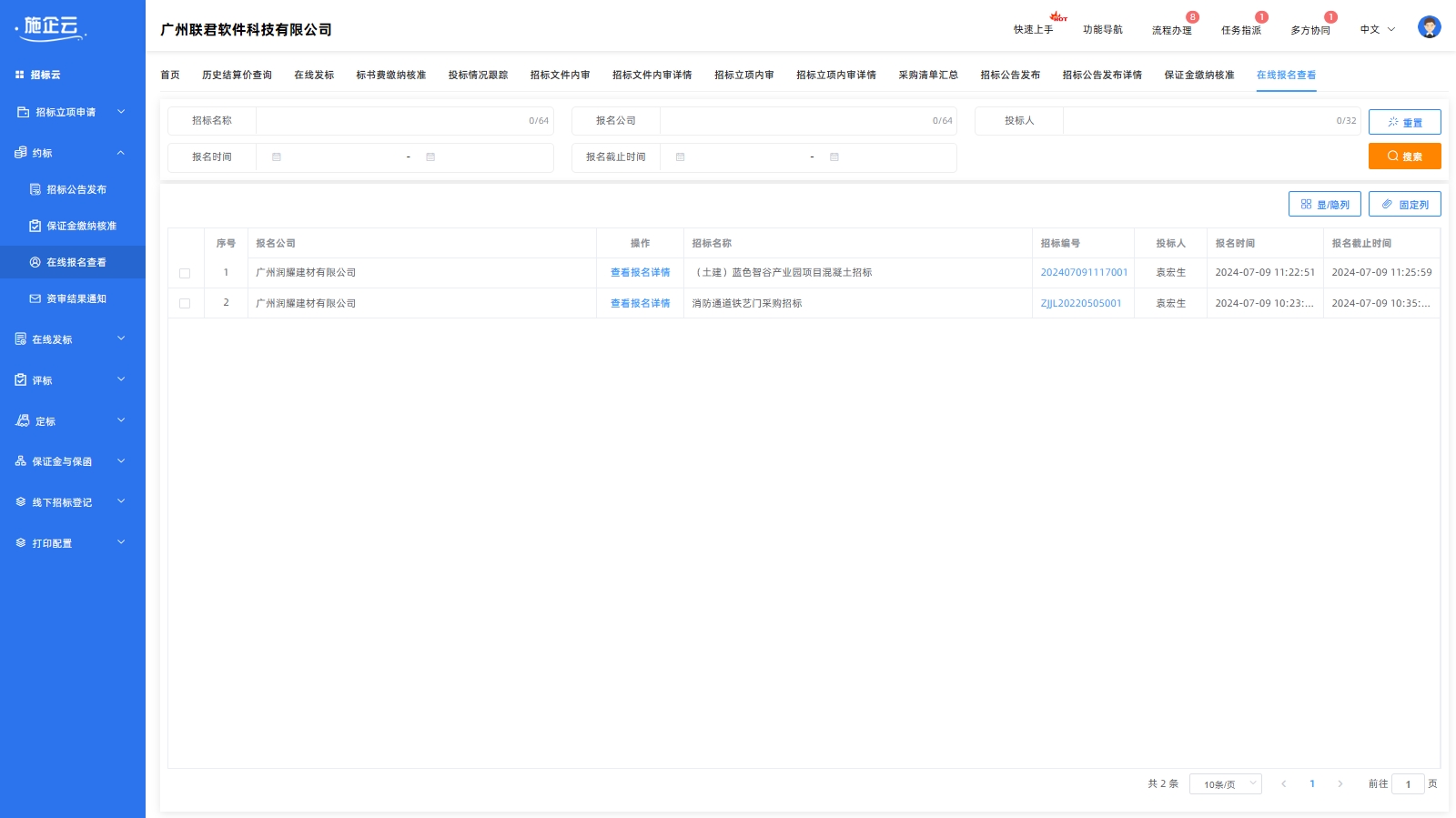The width and height of the screenshot is (1456, 818).
Task: Open the 10条/页 page size dropdown
Action: click(1226, 783)
